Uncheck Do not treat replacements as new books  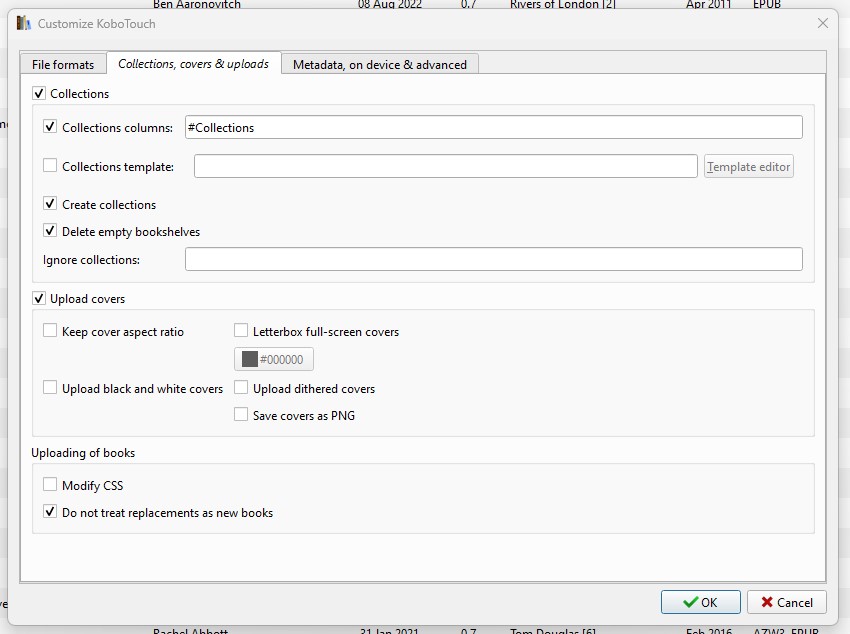tap(50, 512)
